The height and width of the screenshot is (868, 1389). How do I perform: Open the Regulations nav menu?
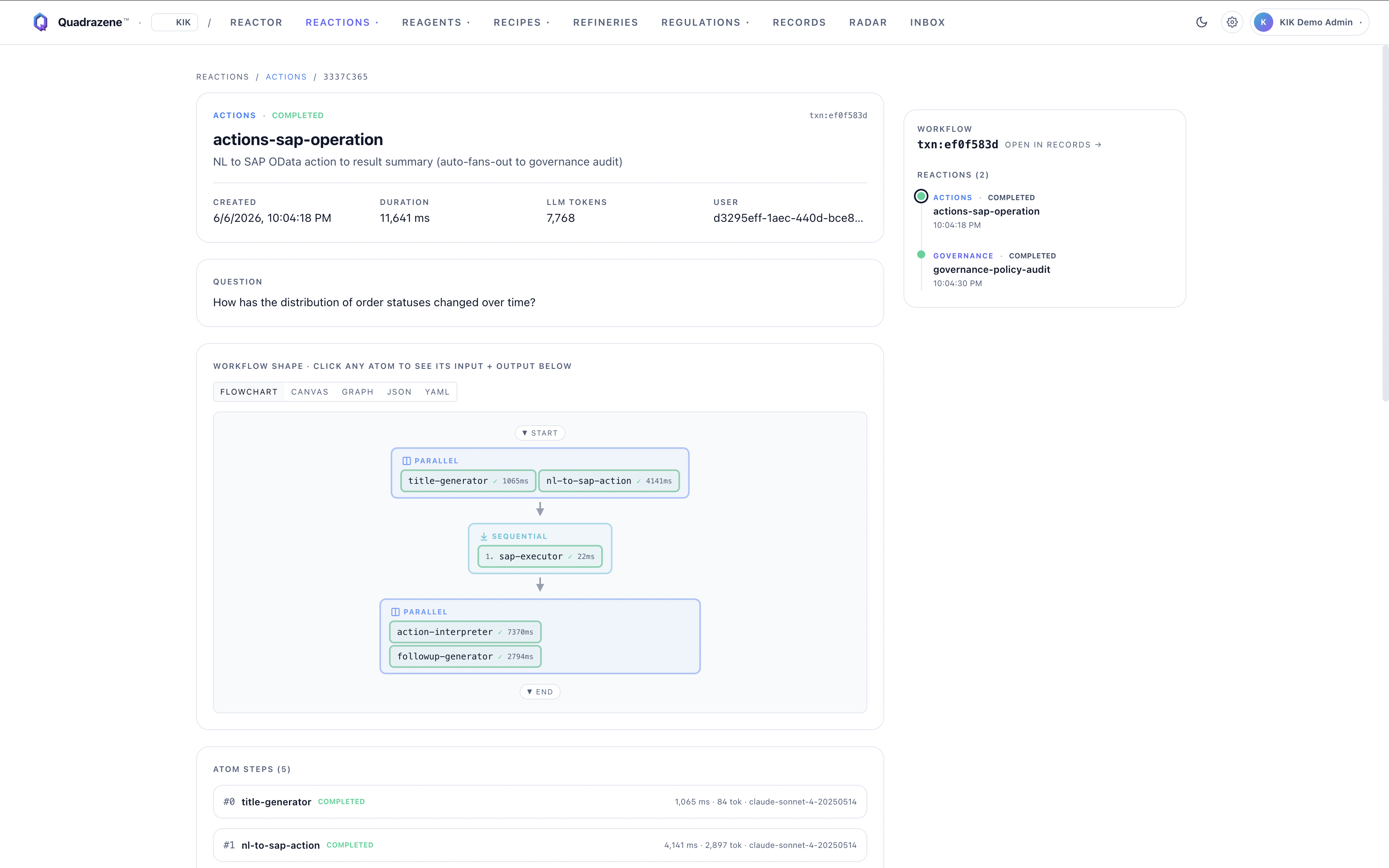(x=705, y=22)
